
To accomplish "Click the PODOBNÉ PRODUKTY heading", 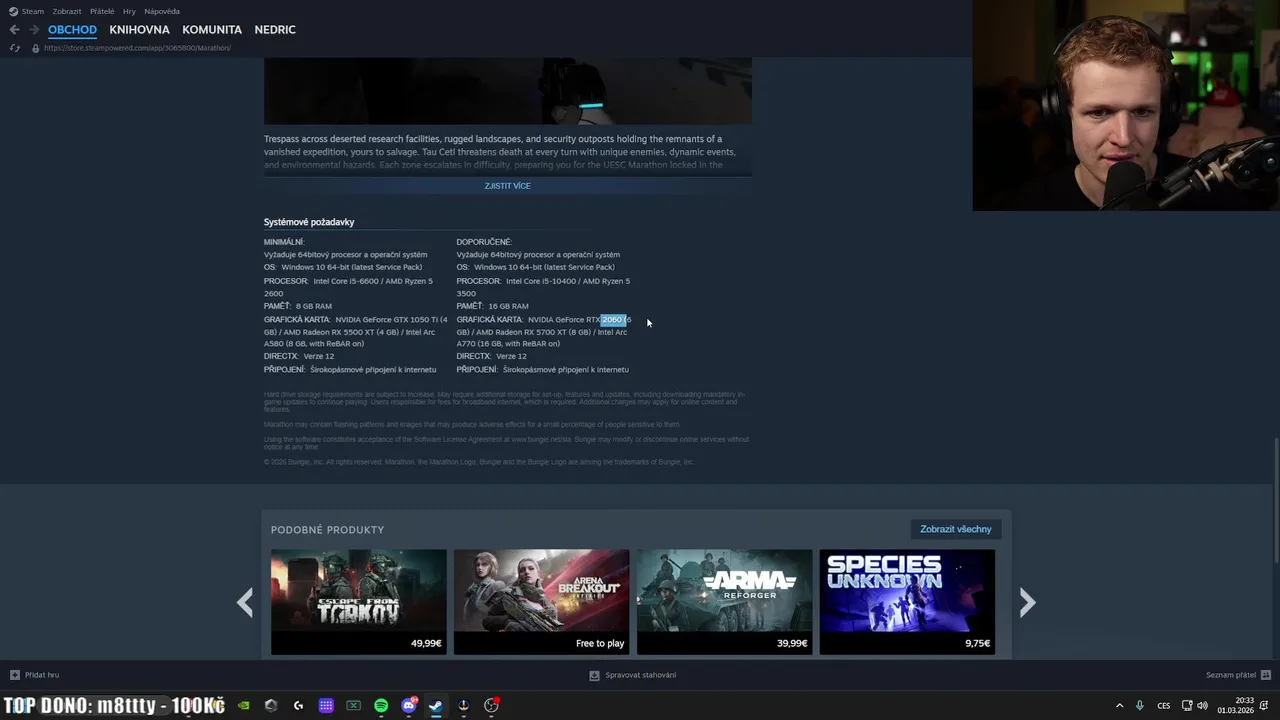I will click(327, 530).
